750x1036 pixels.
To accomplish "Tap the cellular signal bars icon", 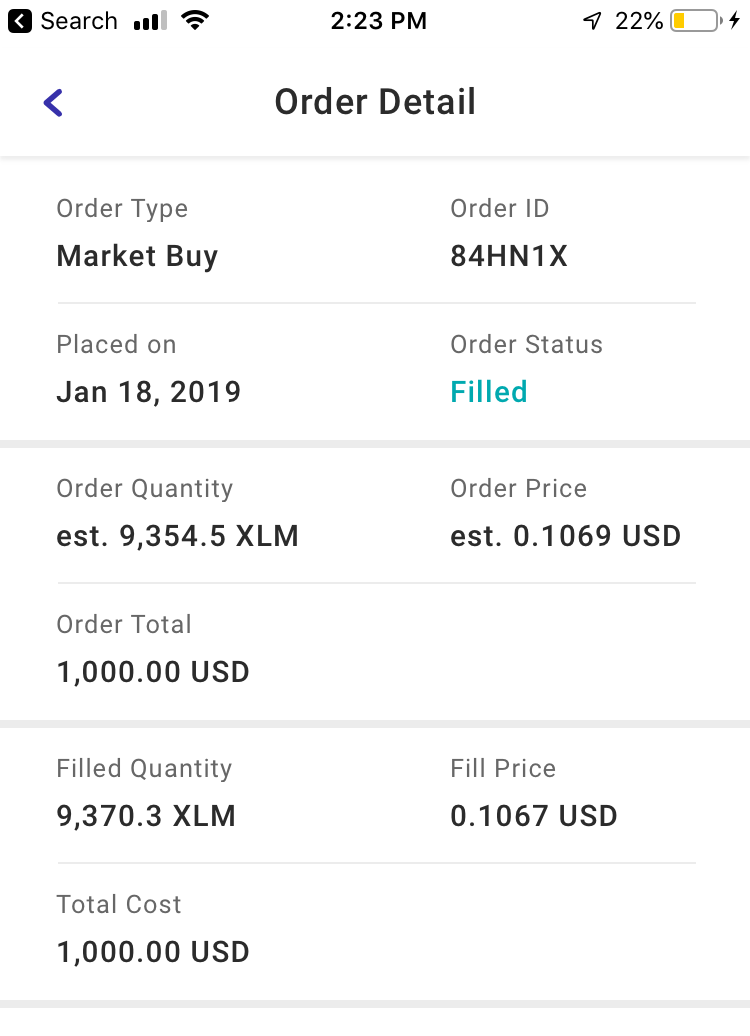I will pos(149,21).
